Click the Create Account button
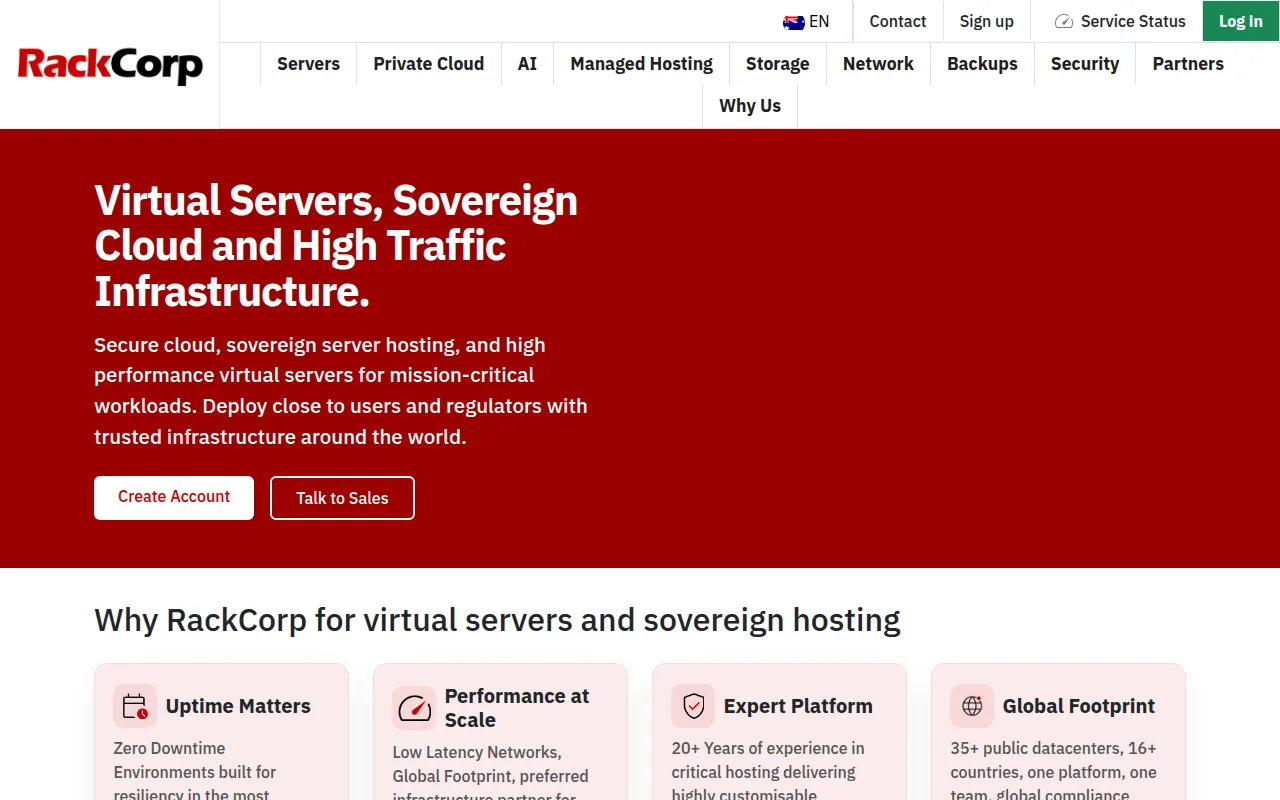 pyautogui.click(x=174, y=497)
